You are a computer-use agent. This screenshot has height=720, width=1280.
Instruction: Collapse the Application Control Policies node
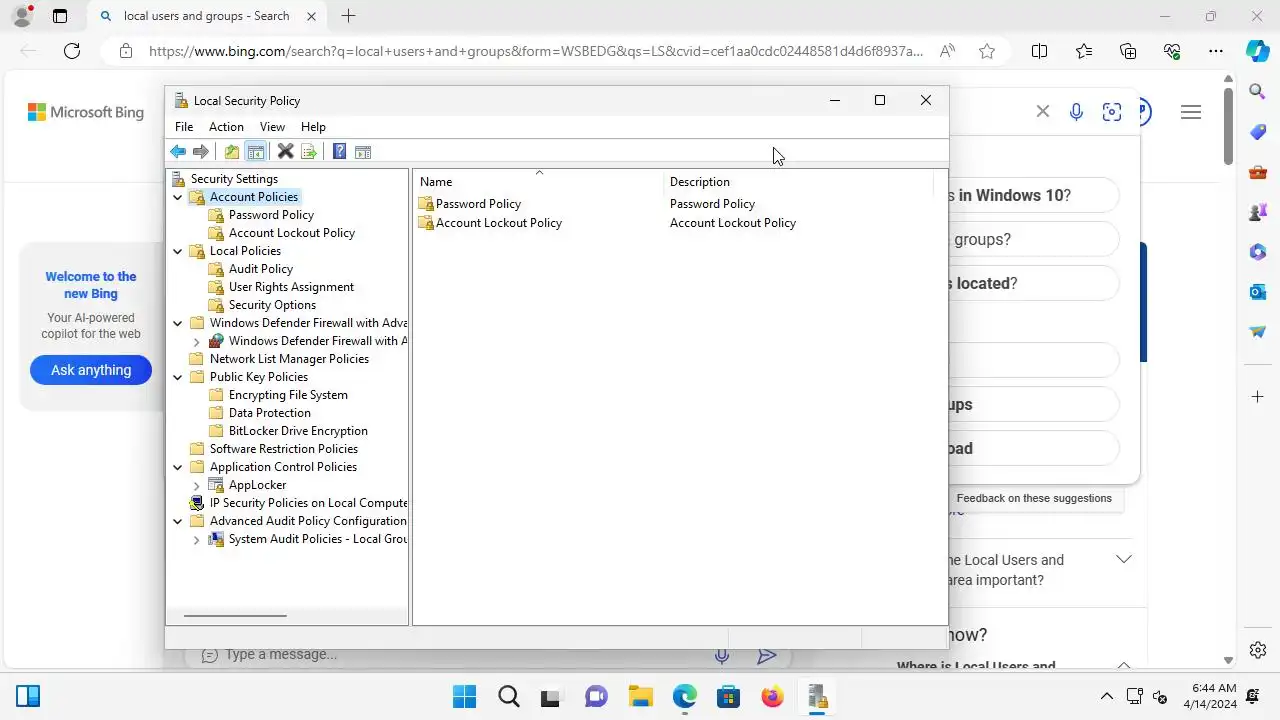(178, 467)
